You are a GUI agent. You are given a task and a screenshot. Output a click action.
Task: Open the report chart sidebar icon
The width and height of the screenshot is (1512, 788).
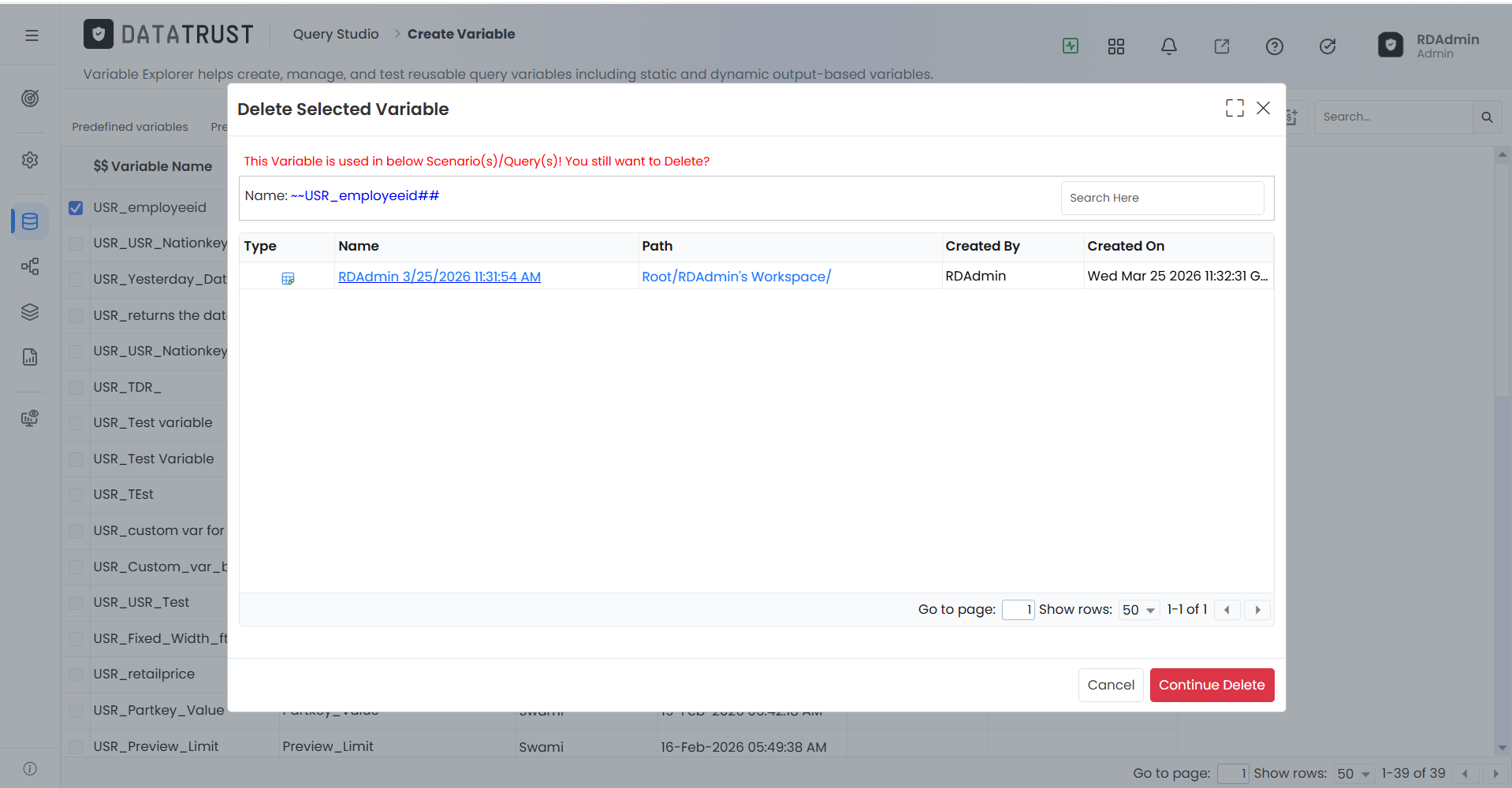(30, 357)
